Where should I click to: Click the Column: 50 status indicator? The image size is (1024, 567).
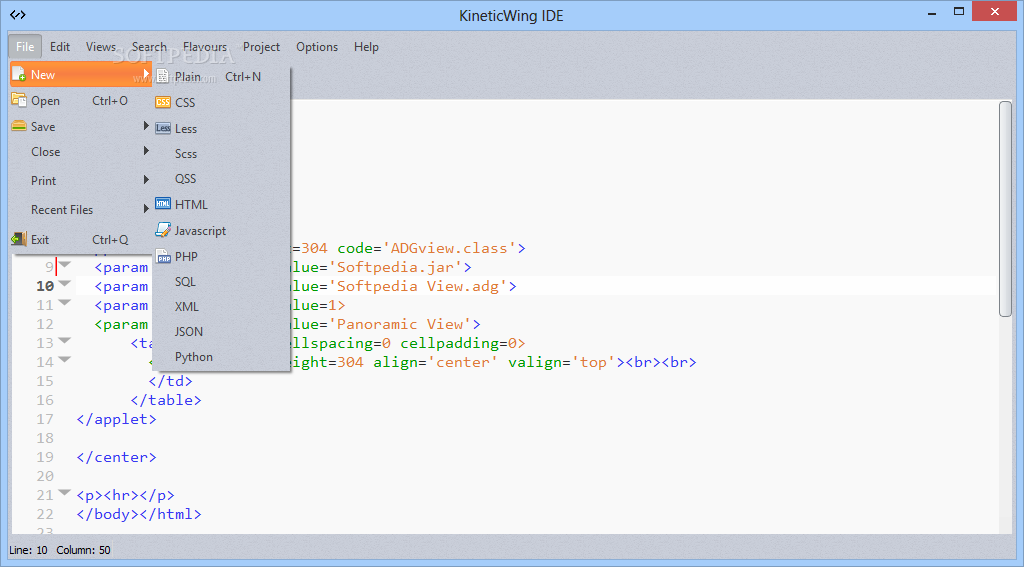point(83,550)
